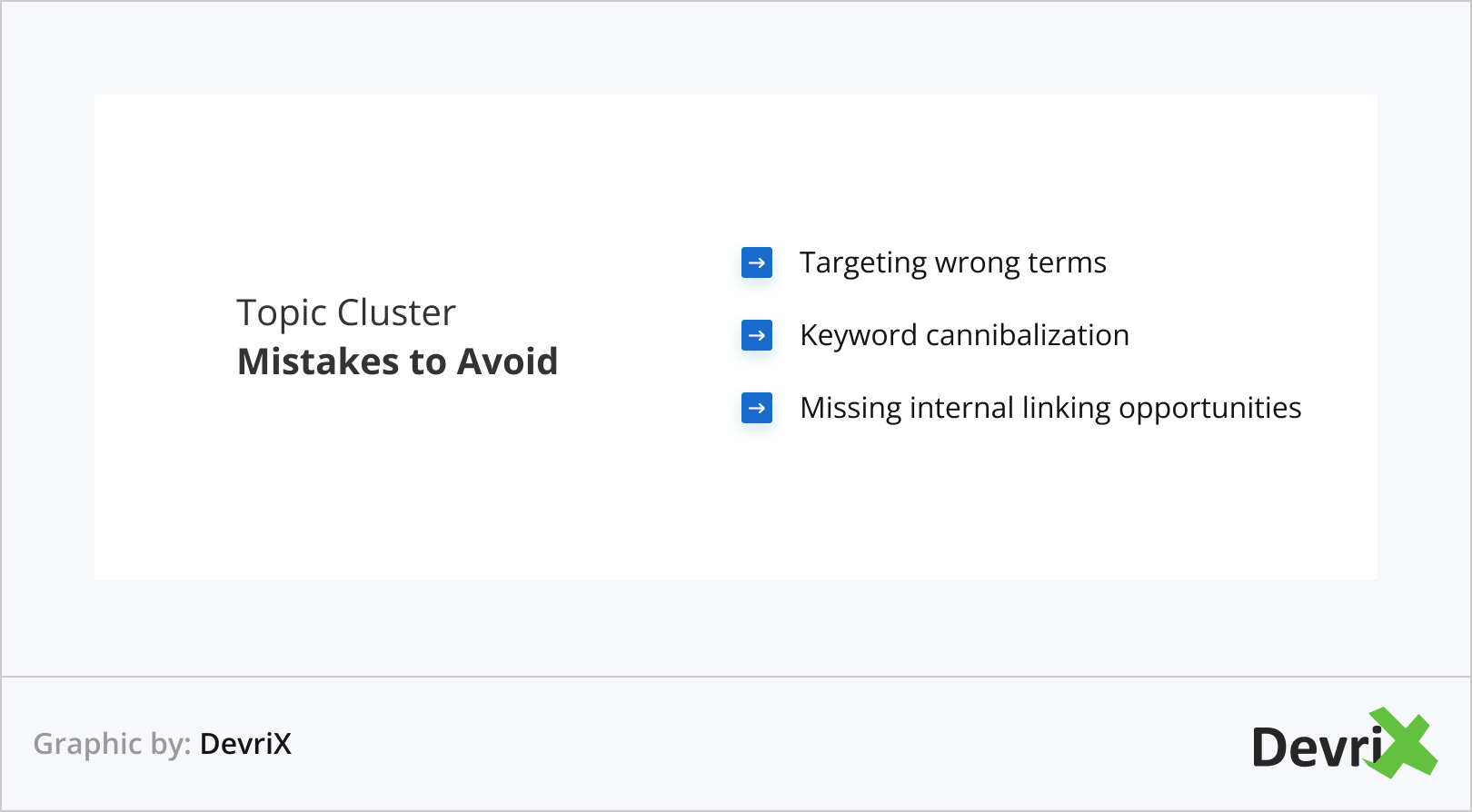The width and height of the screenshot is (1472, 812).
Task: Click the green X in the DevriX logo
Action: pyautogui.click(x=1404, y=743)
